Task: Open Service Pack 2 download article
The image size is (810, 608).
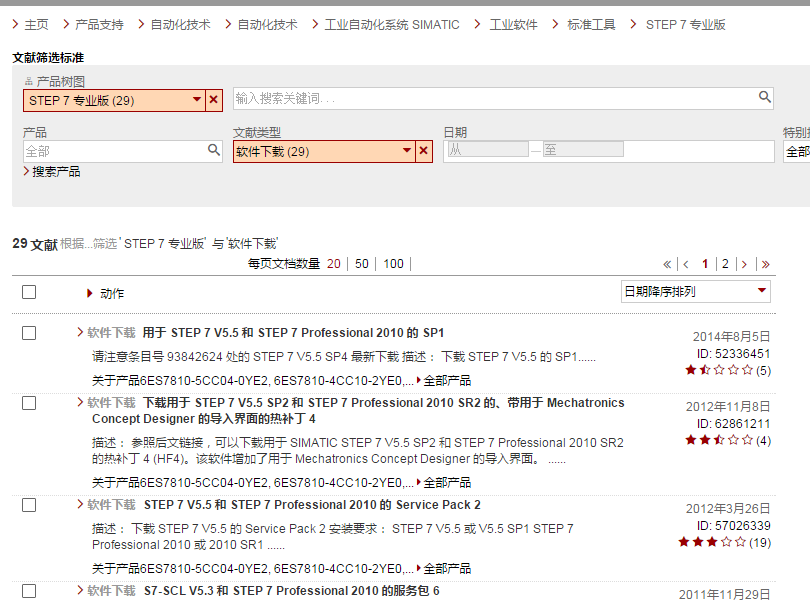Action: pos(312,505)
